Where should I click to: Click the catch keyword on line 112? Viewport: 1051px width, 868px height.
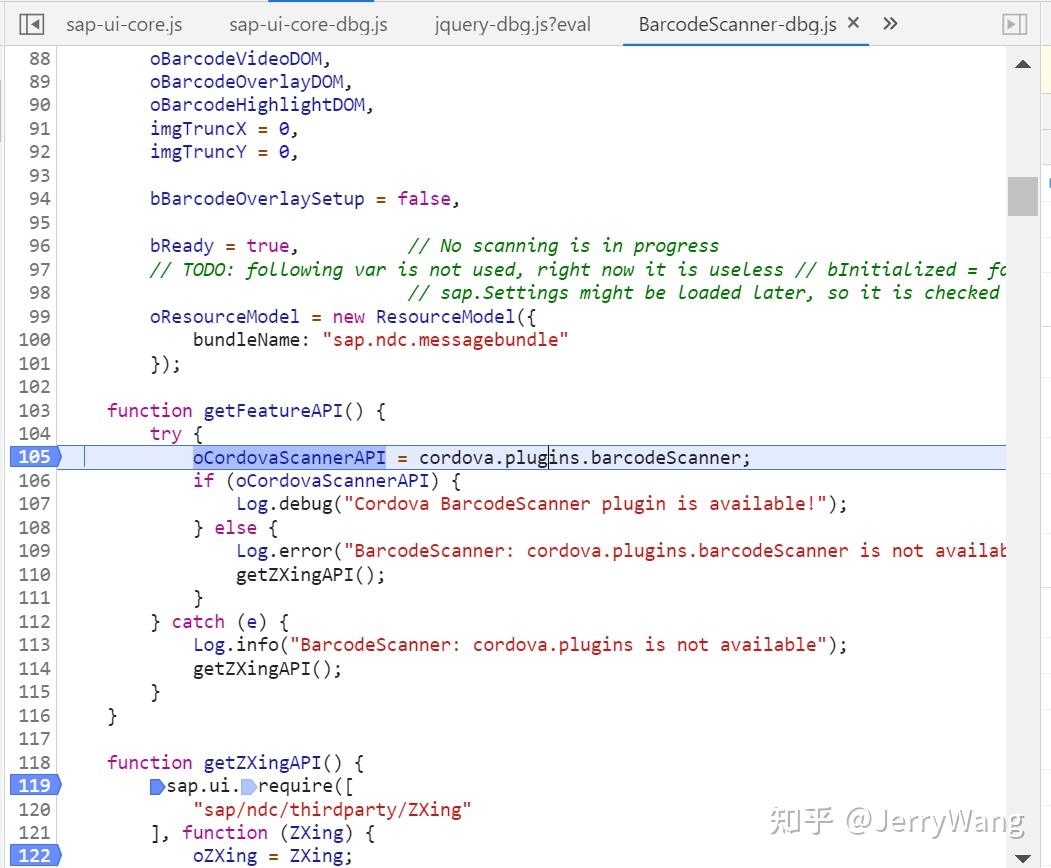pyautogui.click(x=198, y=621)
